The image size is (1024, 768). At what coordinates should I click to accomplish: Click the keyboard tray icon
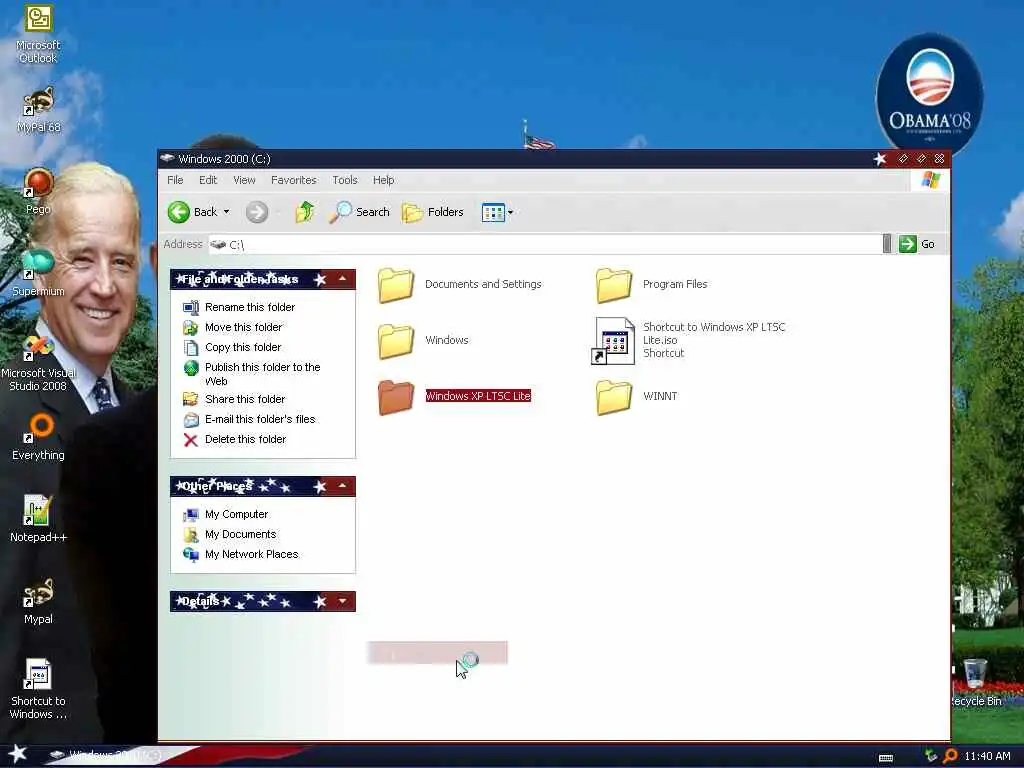click(x=886, y=758)
